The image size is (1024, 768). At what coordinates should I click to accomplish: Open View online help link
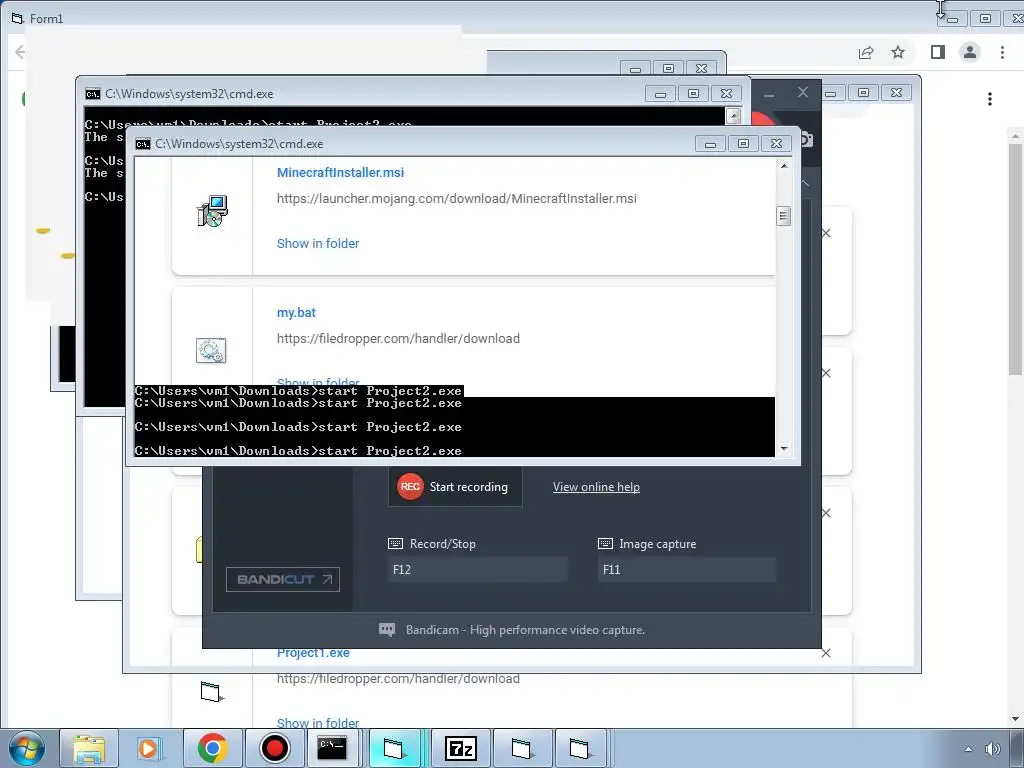pyautogui.click(x=596, y=487)
